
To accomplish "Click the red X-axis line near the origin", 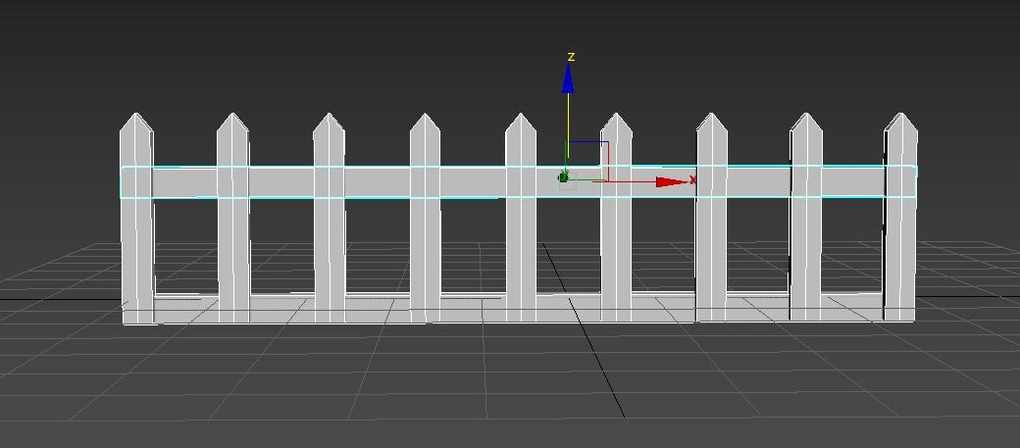I will [620, 181].
